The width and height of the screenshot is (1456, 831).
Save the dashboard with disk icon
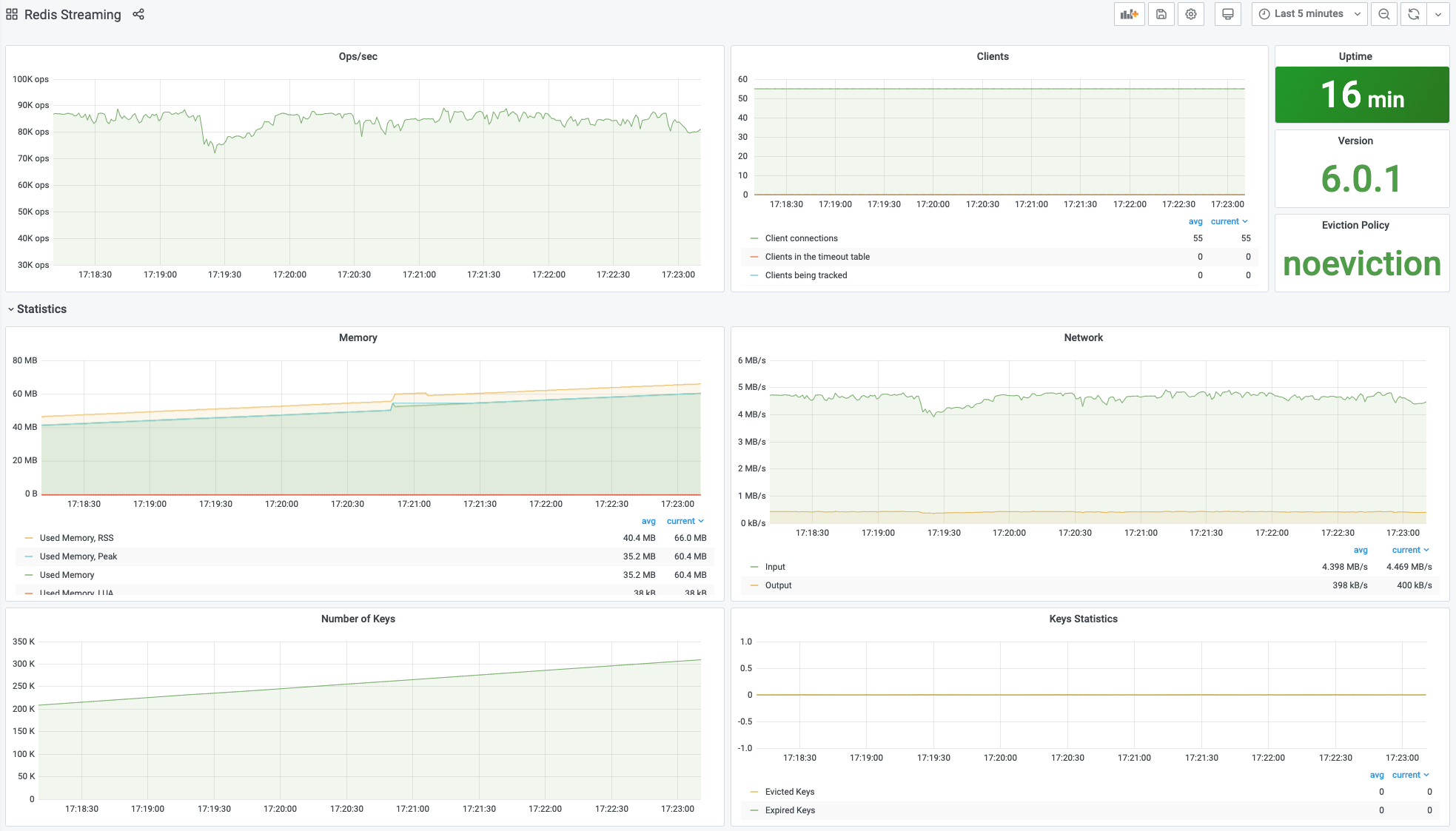(x=1161, y=14)
